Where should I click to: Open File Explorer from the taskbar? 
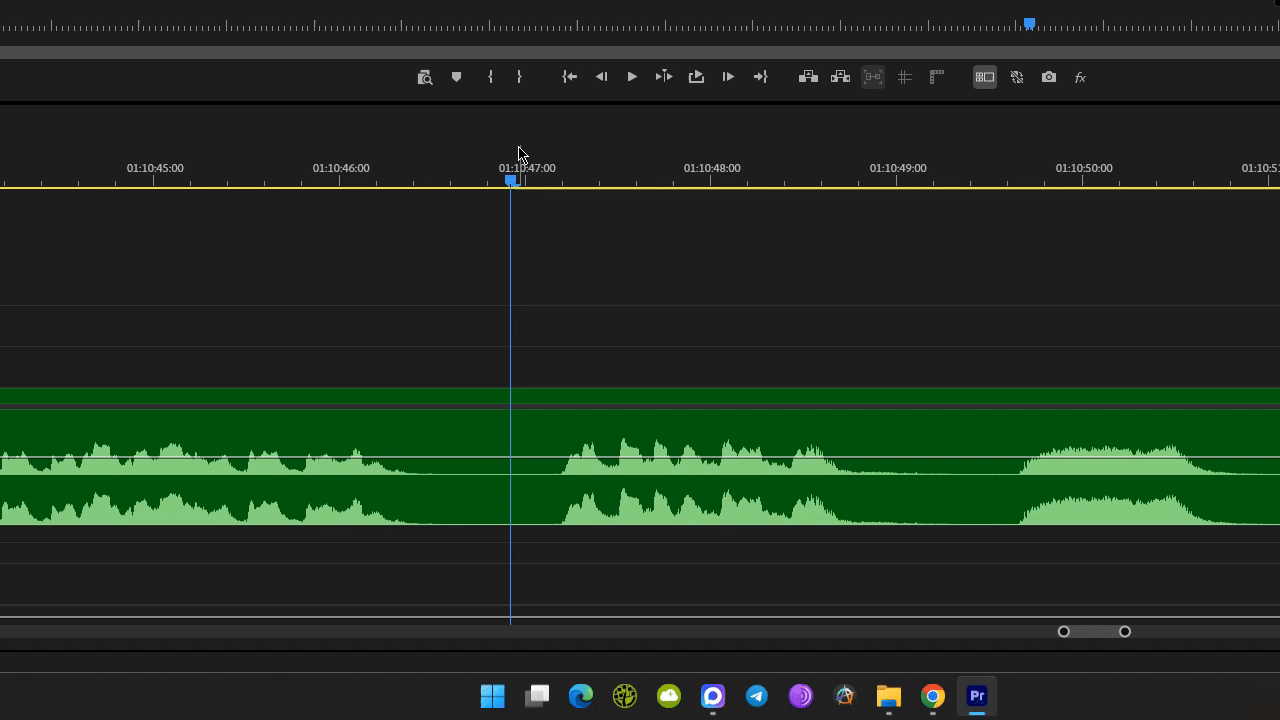889,696
